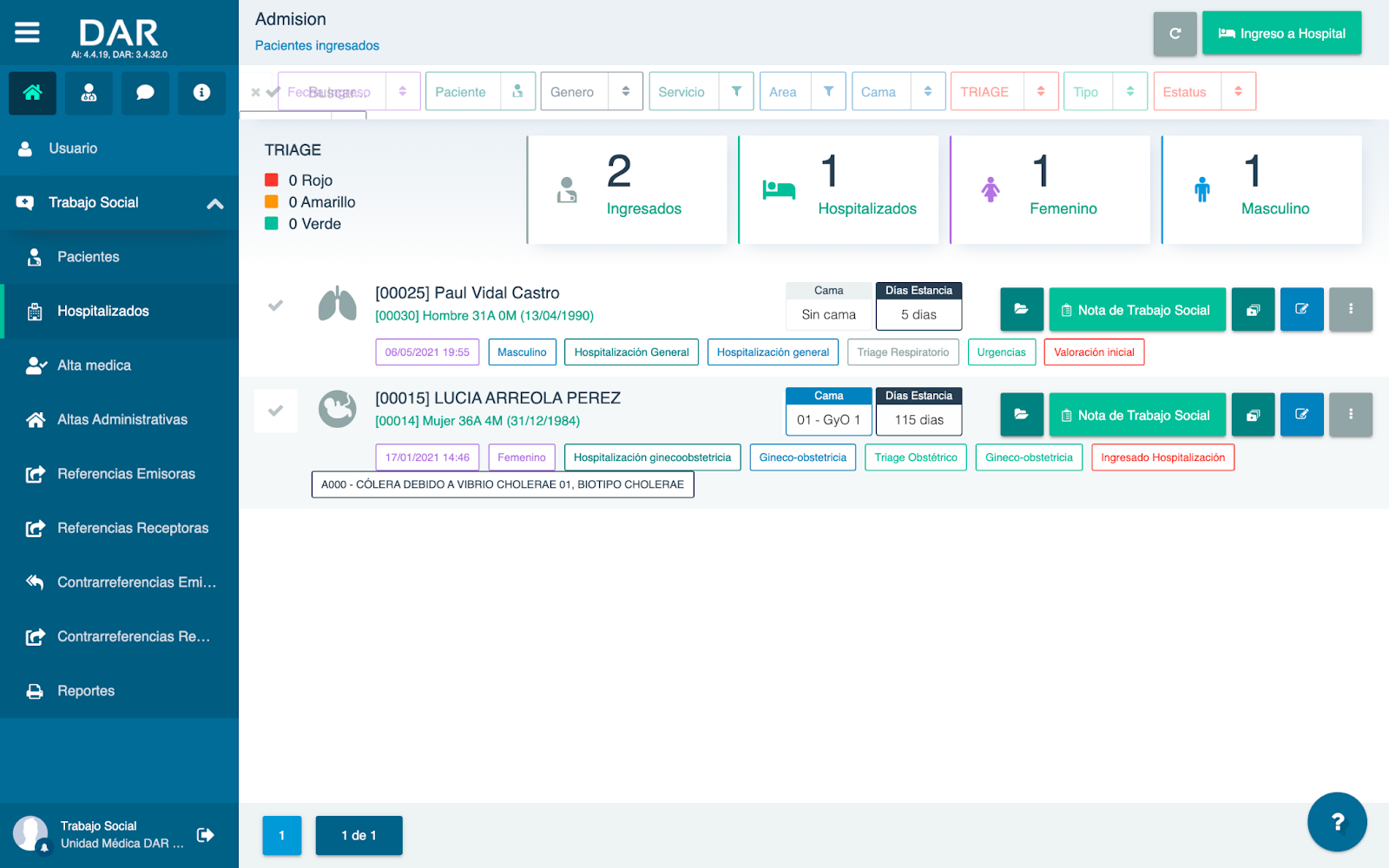Image resolution: width=1389 pixels, height=868 pixels.
Task: Click the Masculino statistics card
Action: (1262, 189)
